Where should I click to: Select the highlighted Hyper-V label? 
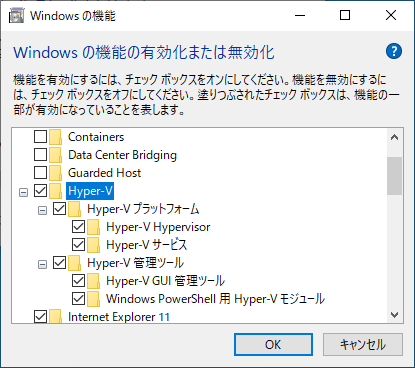coord(90,191)
